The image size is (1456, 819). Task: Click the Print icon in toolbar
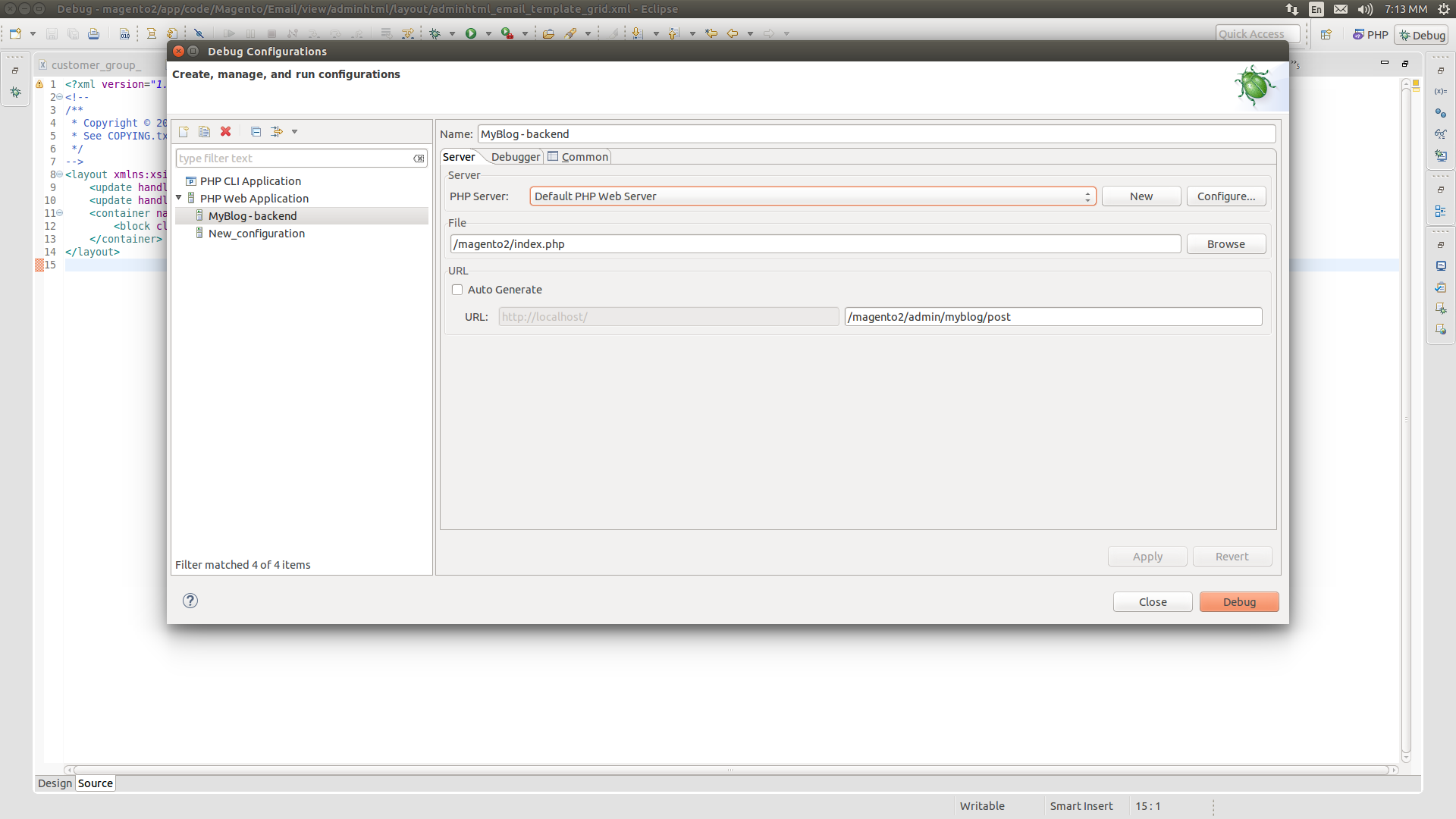click(x=93, y=33)
